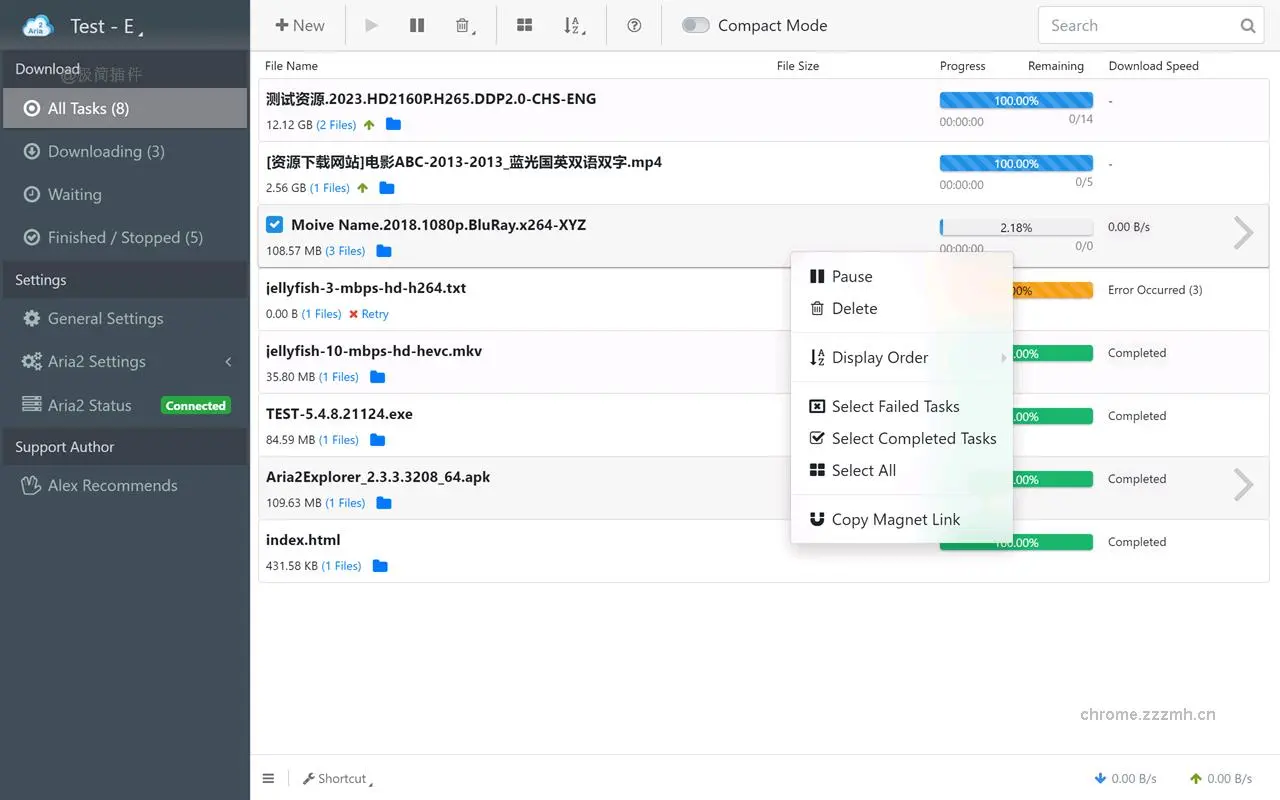This screenshot has width=1280, height=800.
Task: Open the Test - E profile dropdown
Action: pos(107,27)
